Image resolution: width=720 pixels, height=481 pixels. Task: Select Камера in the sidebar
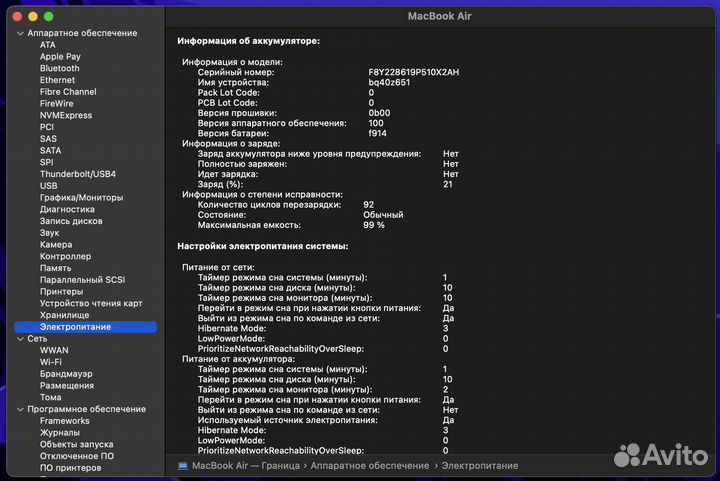pos(56,245)
